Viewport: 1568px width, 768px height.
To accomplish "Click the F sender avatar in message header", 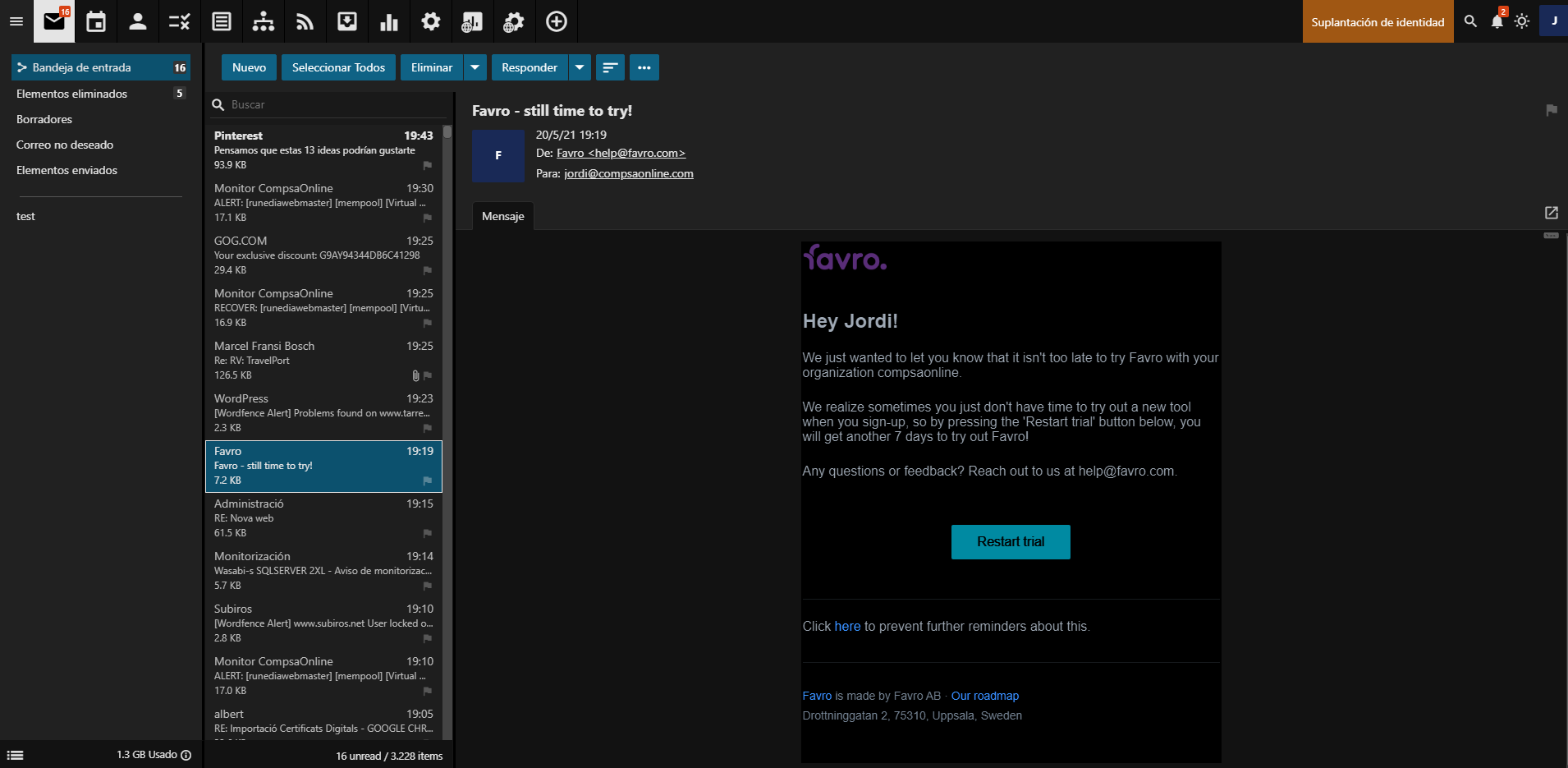I will [498, 155].
